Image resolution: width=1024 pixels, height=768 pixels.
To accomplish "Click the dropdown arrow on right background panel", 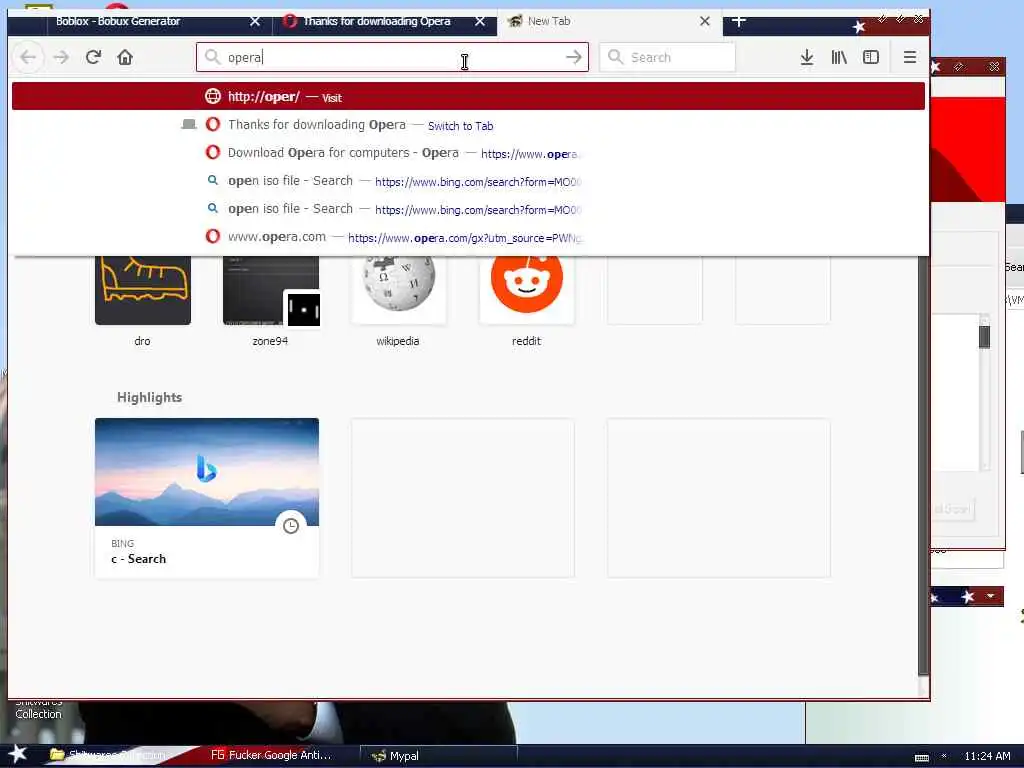I will pos(991,596).
